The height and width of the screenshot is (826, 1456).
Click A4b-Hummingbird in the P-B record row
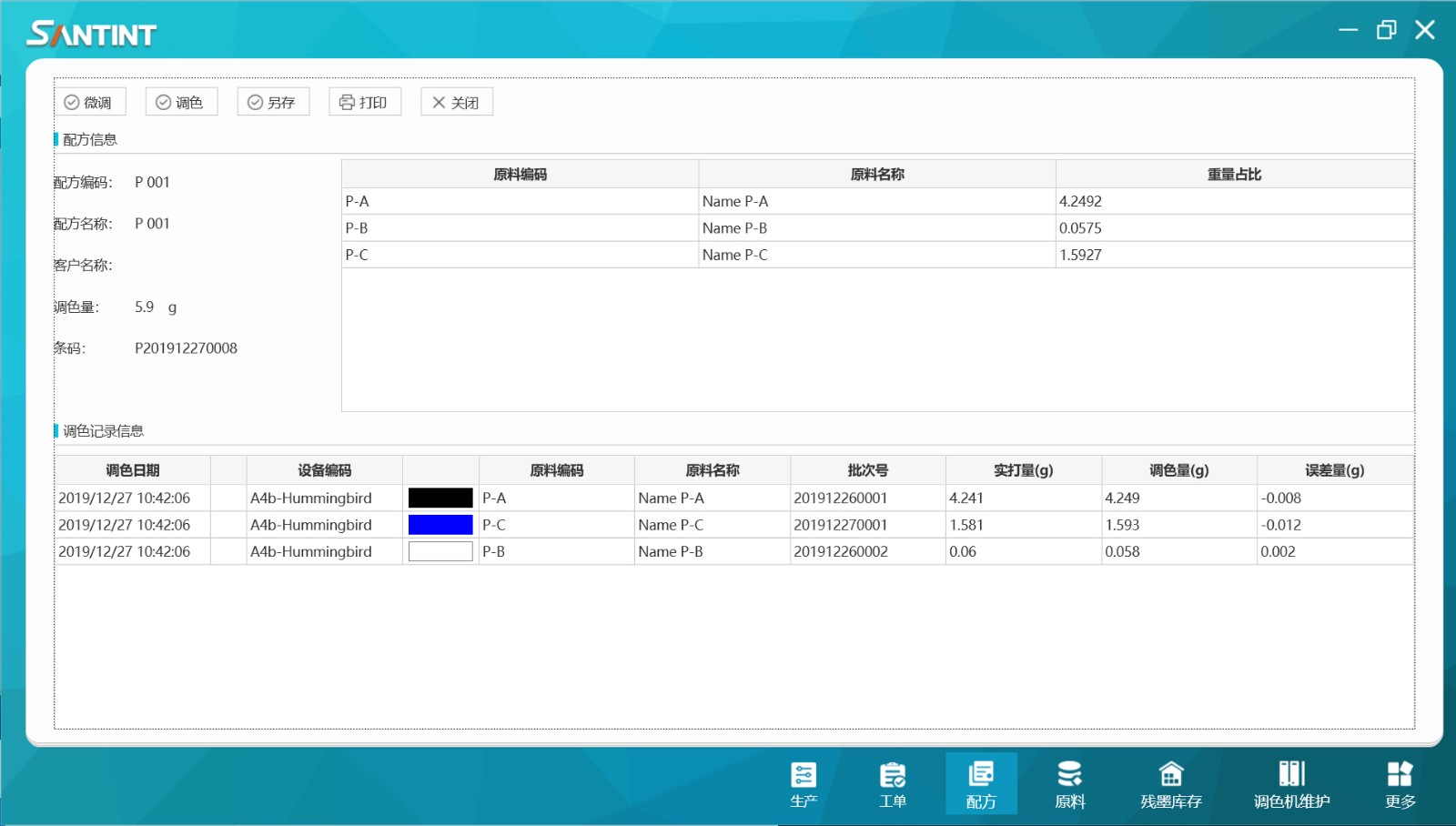tap(311, 551)
